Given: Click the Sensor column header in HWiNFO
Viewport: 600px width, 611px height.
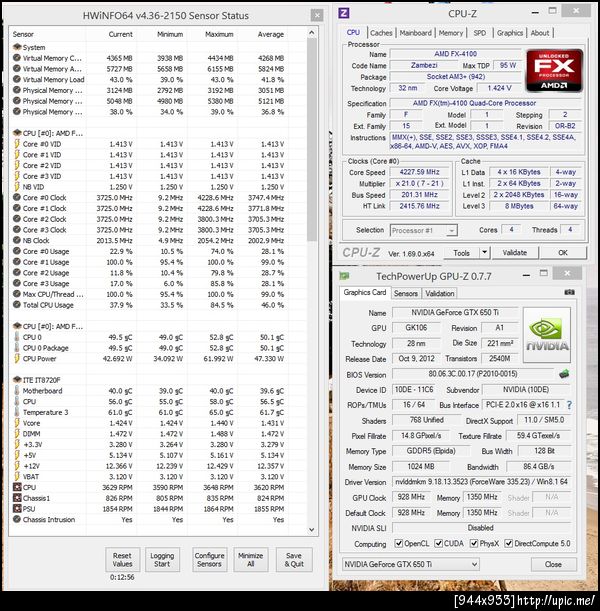Looking at the screenshot, I should point(23,34).
